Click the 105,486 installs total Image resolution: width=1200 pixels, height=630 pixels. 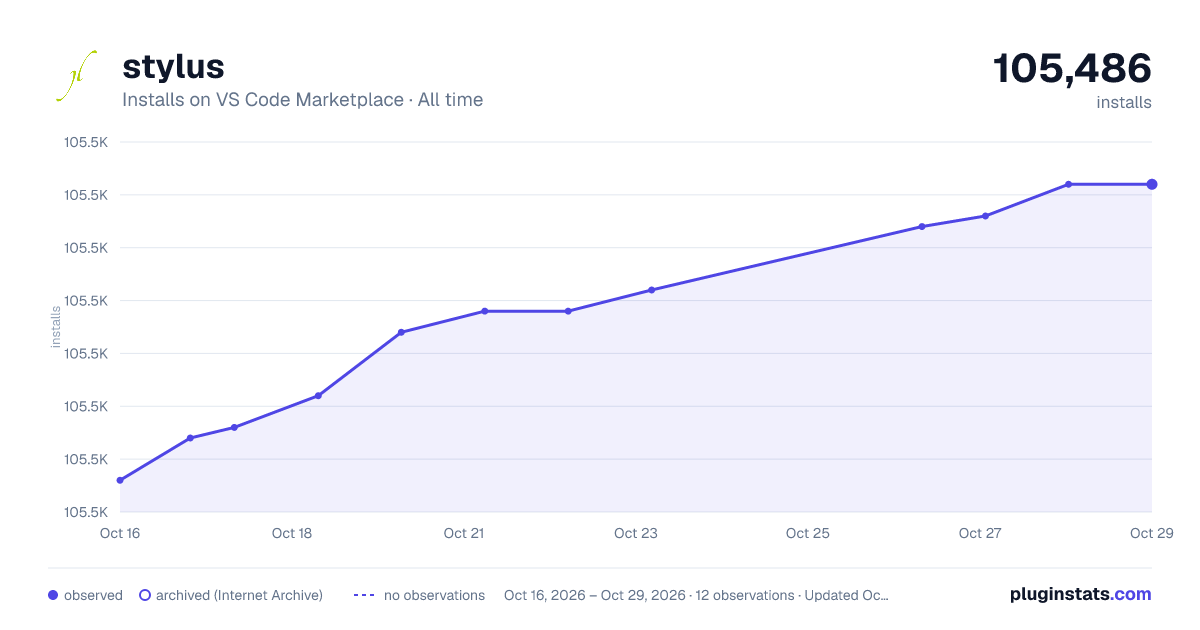click(x=1072, y=69)
